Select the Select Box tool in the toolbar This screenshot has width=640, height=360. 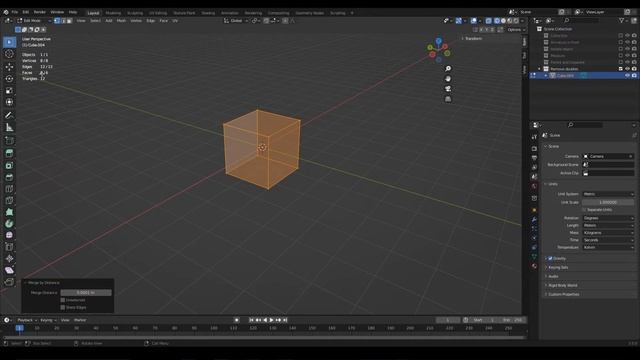9,42
